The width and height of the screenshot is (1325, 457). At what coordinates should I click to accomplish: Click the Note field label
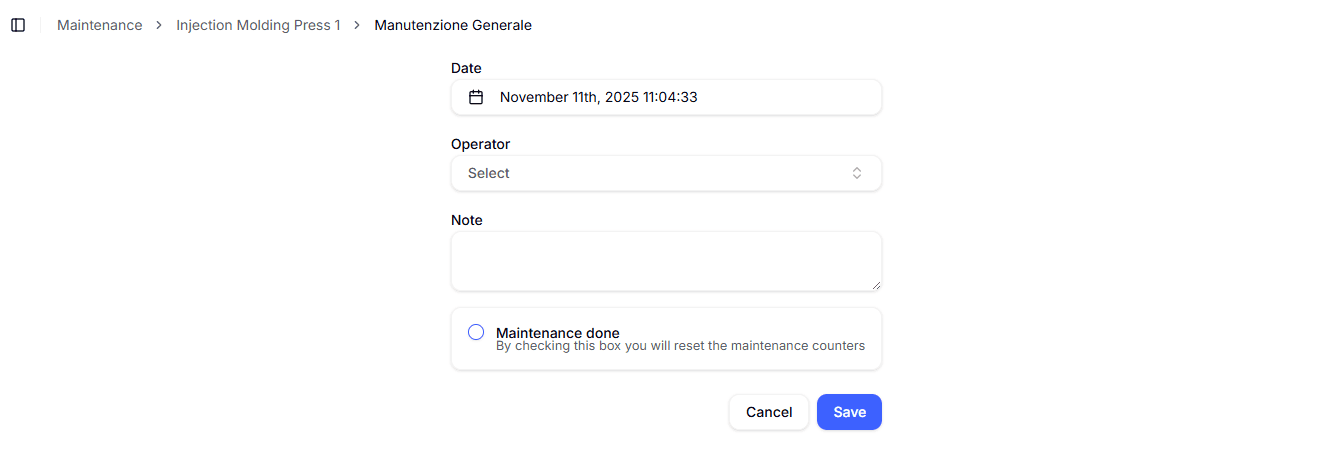point(467,220)
